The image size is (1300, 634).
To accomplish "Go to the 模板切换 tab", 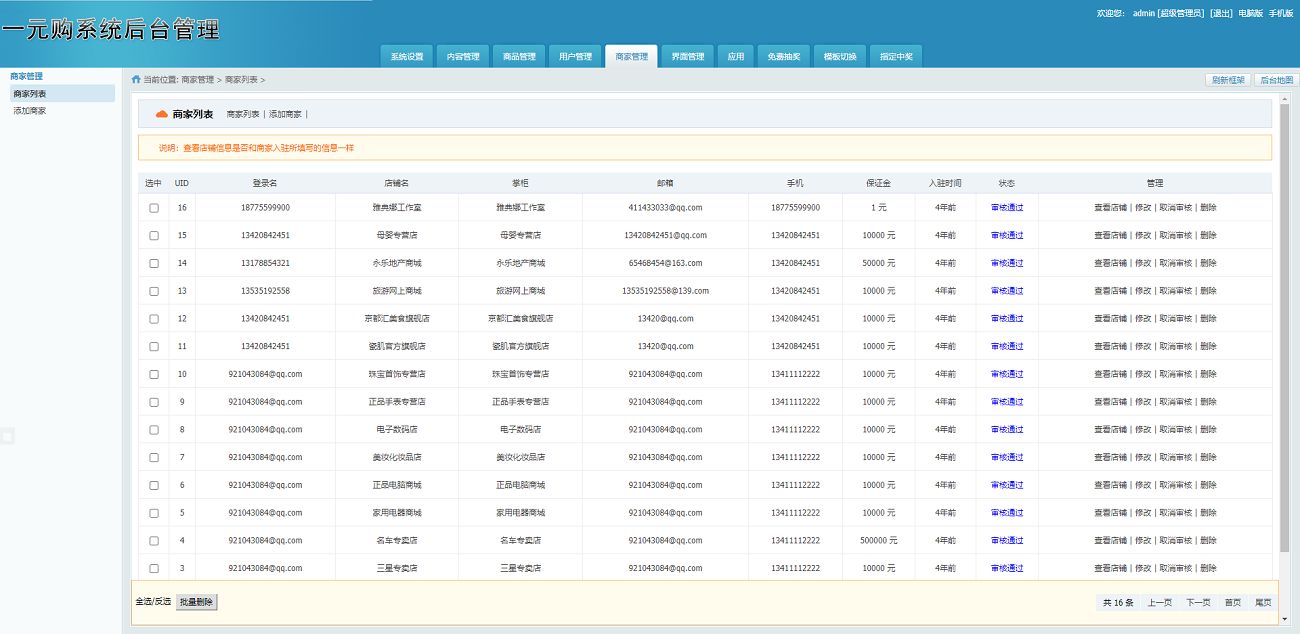I will [x=839, y=56].
